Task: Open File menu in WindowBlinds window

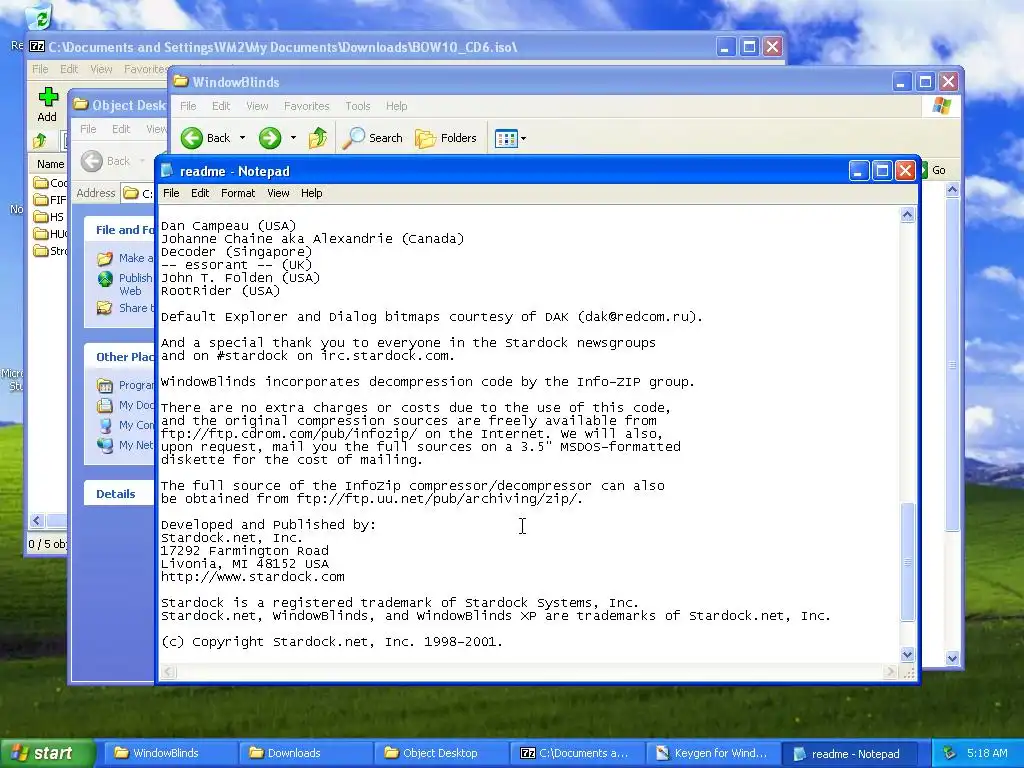Action: click(188, 106)
